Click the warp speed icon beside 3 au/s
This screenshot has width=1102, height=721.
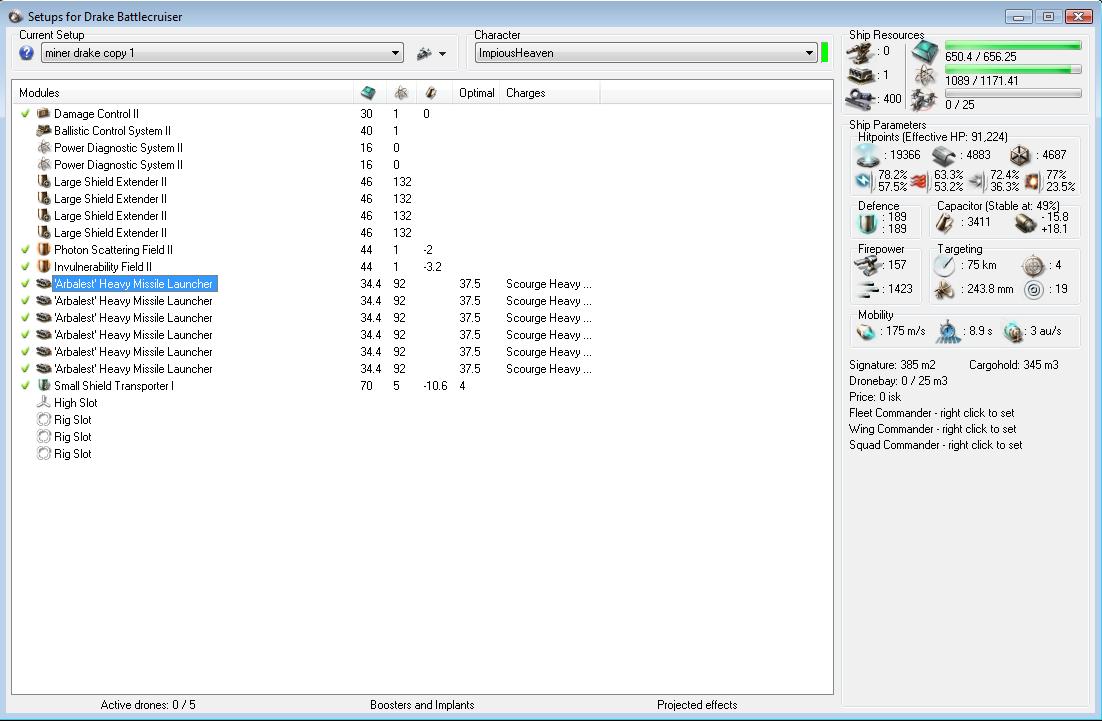(x=1013, y=331)
